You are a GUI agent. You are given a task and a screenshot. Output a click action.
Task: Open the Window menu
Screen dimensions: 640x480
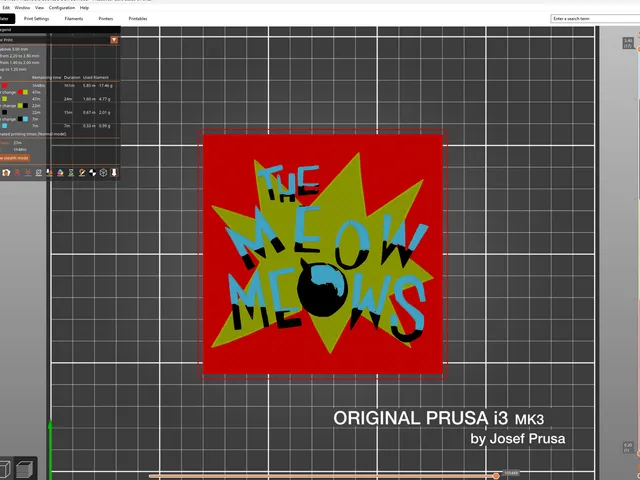point(22,8)
